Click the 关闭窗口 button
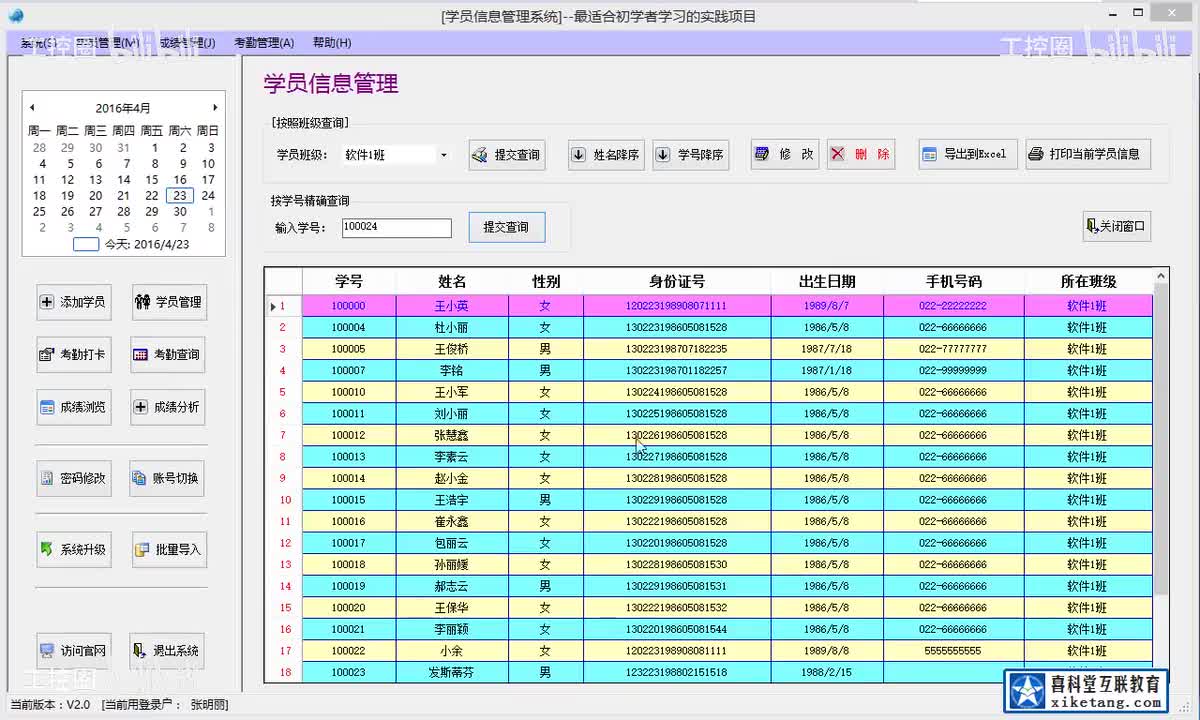Image resolution: width=1200 pixels, height=720 pixels. 1117,227
